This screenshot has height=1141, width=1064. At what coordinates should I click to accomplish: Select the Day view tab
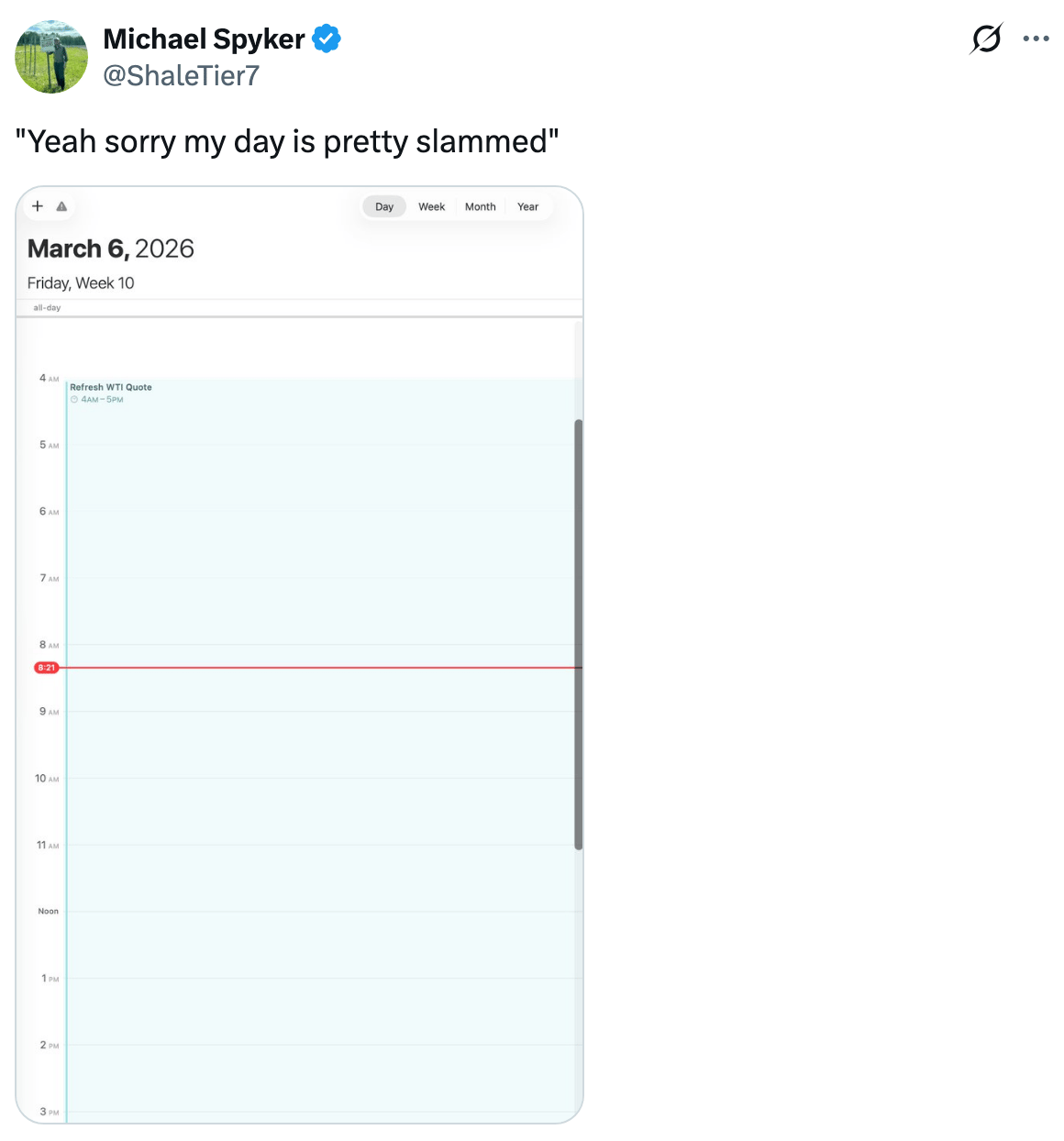[x=384, y=207]
